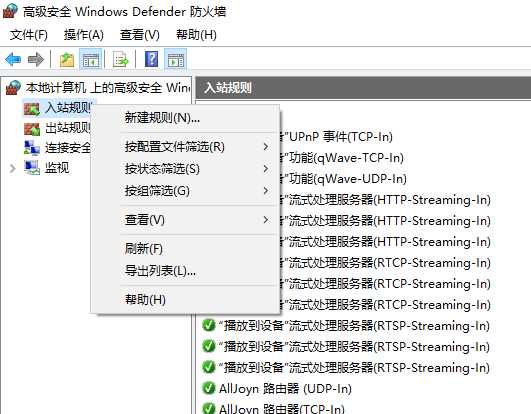Click the gray forward arrow toolbar icon
The height and width of the screenshot is (414, 531).
[x=36, y=60]
